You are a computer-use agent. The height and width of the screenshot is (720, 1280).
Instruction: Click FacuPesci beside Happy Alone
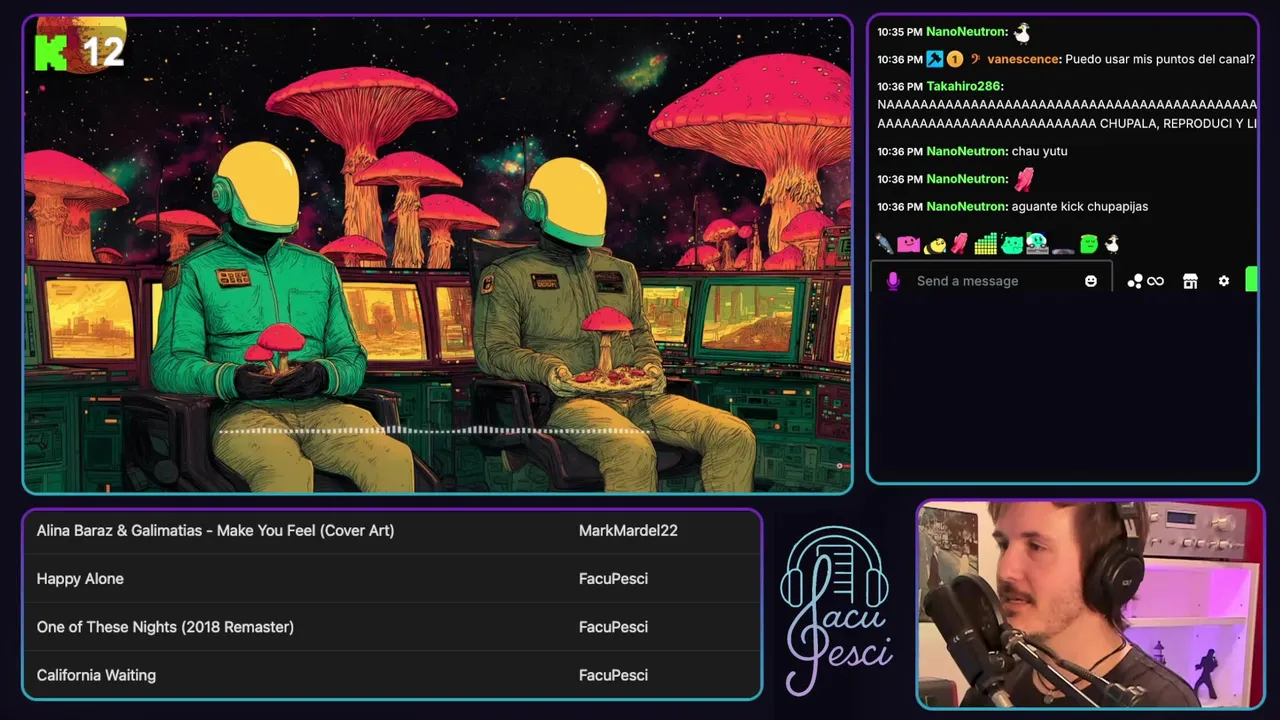[613, 579]
